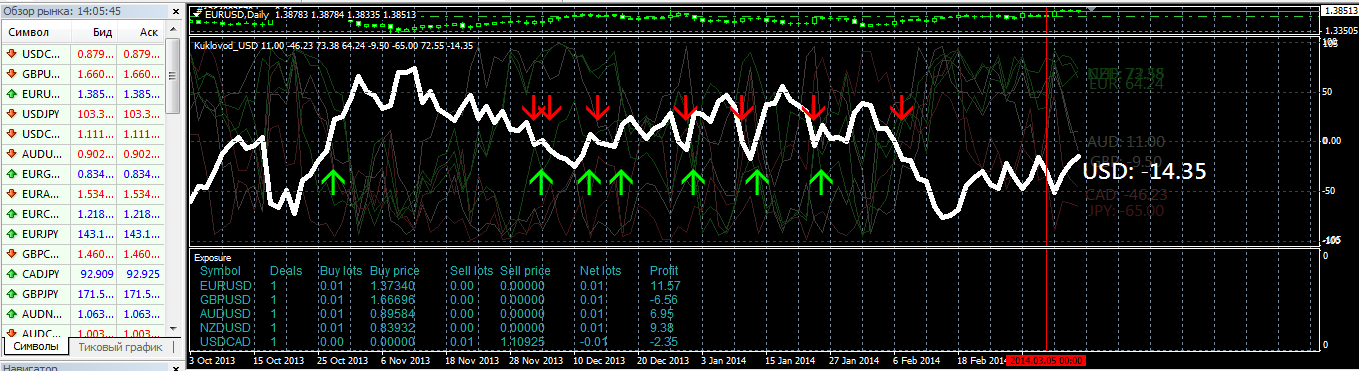1359x371 pixels.
Task: Click the 2014.03.05 00:00 date marker
Action: [x=1045, y=360]
